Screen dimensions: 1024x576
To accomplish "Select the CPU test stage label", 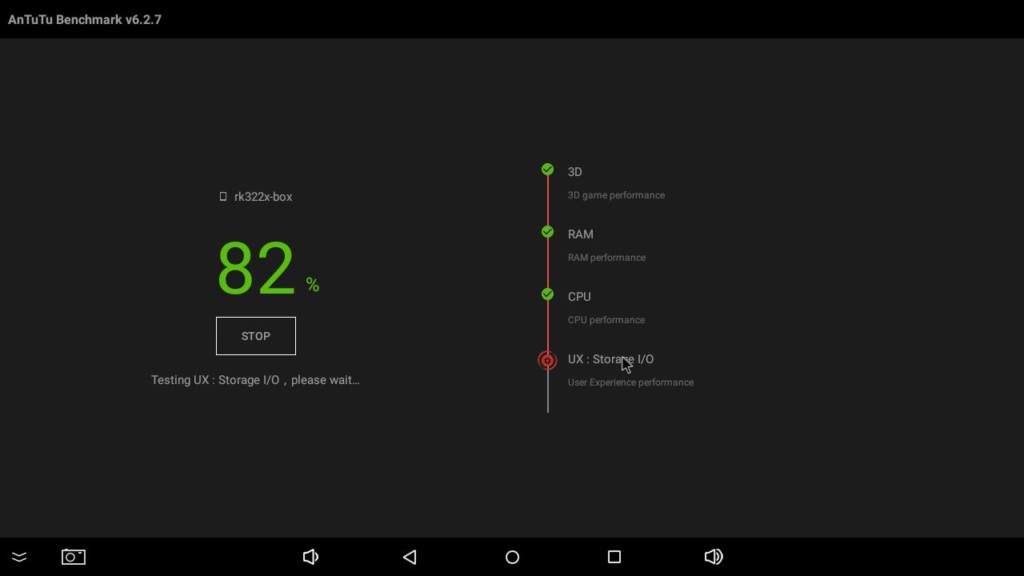I will click(579, 297).
